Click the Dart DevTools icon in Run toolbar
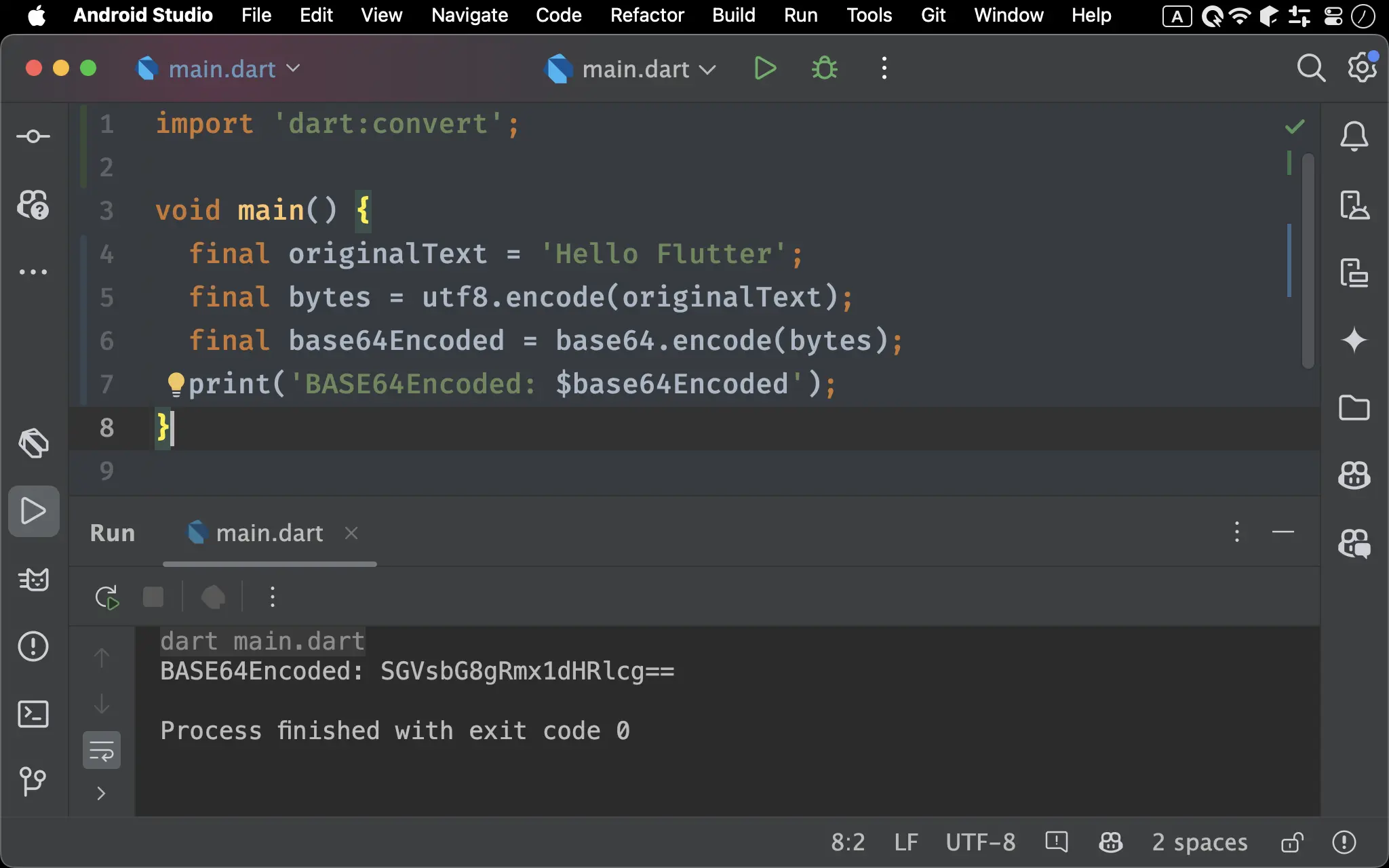 [213, 597]
